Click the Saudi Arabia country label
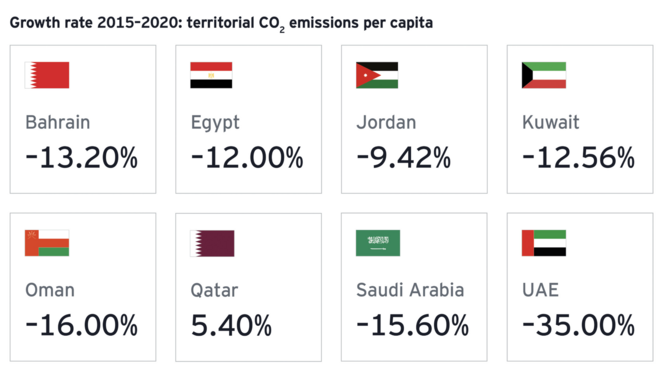 point(410,290)
